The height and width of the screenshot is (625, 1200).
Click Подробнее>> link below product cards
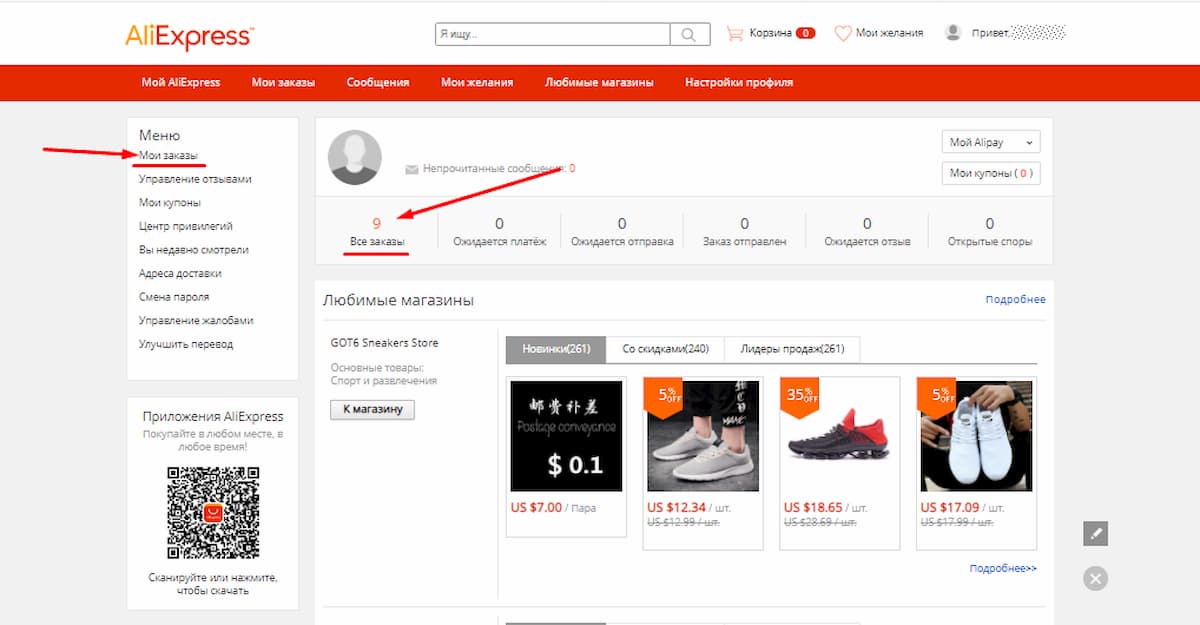[1003, 568]
